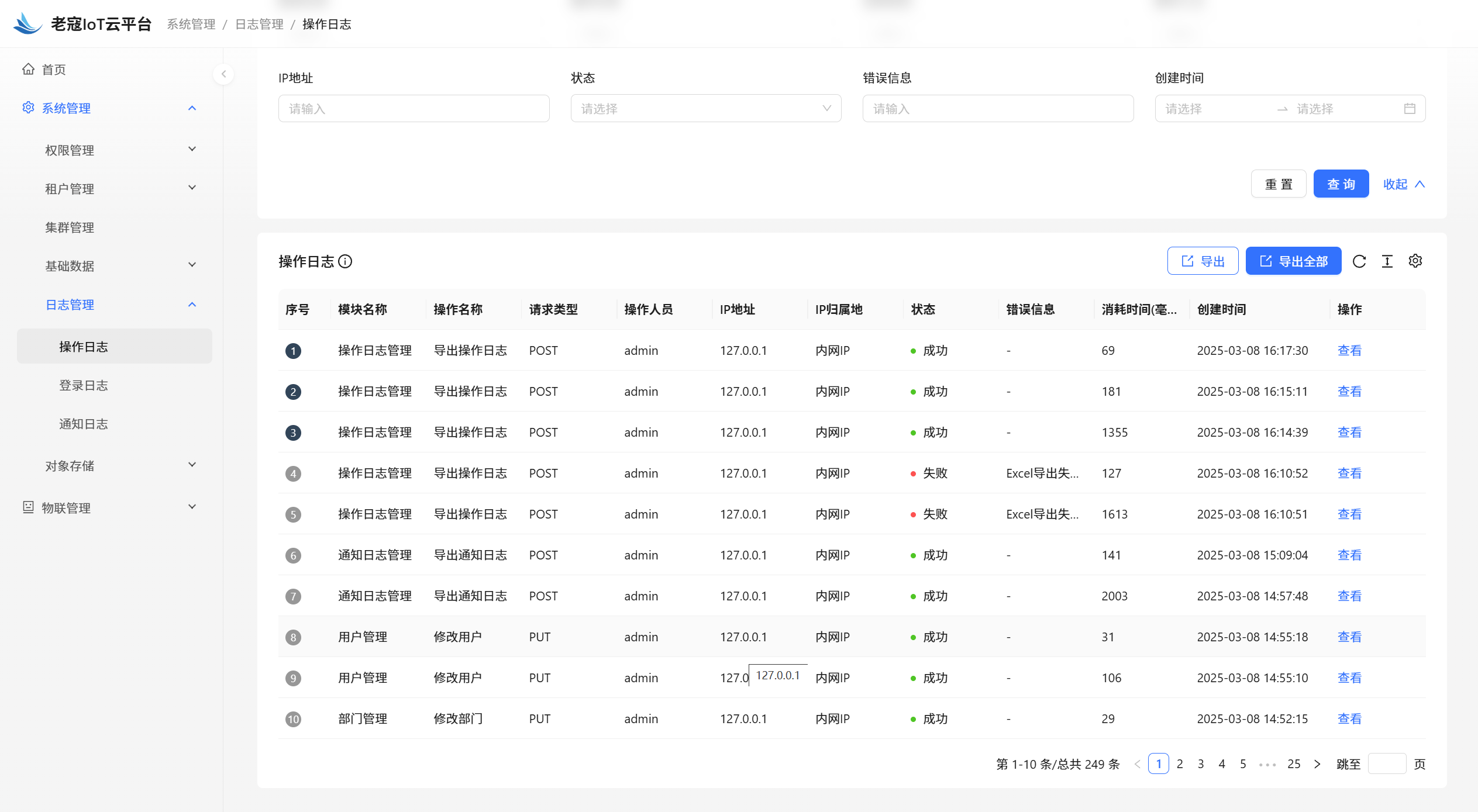Expand the 权限管理 submenu

pos(192,150)
